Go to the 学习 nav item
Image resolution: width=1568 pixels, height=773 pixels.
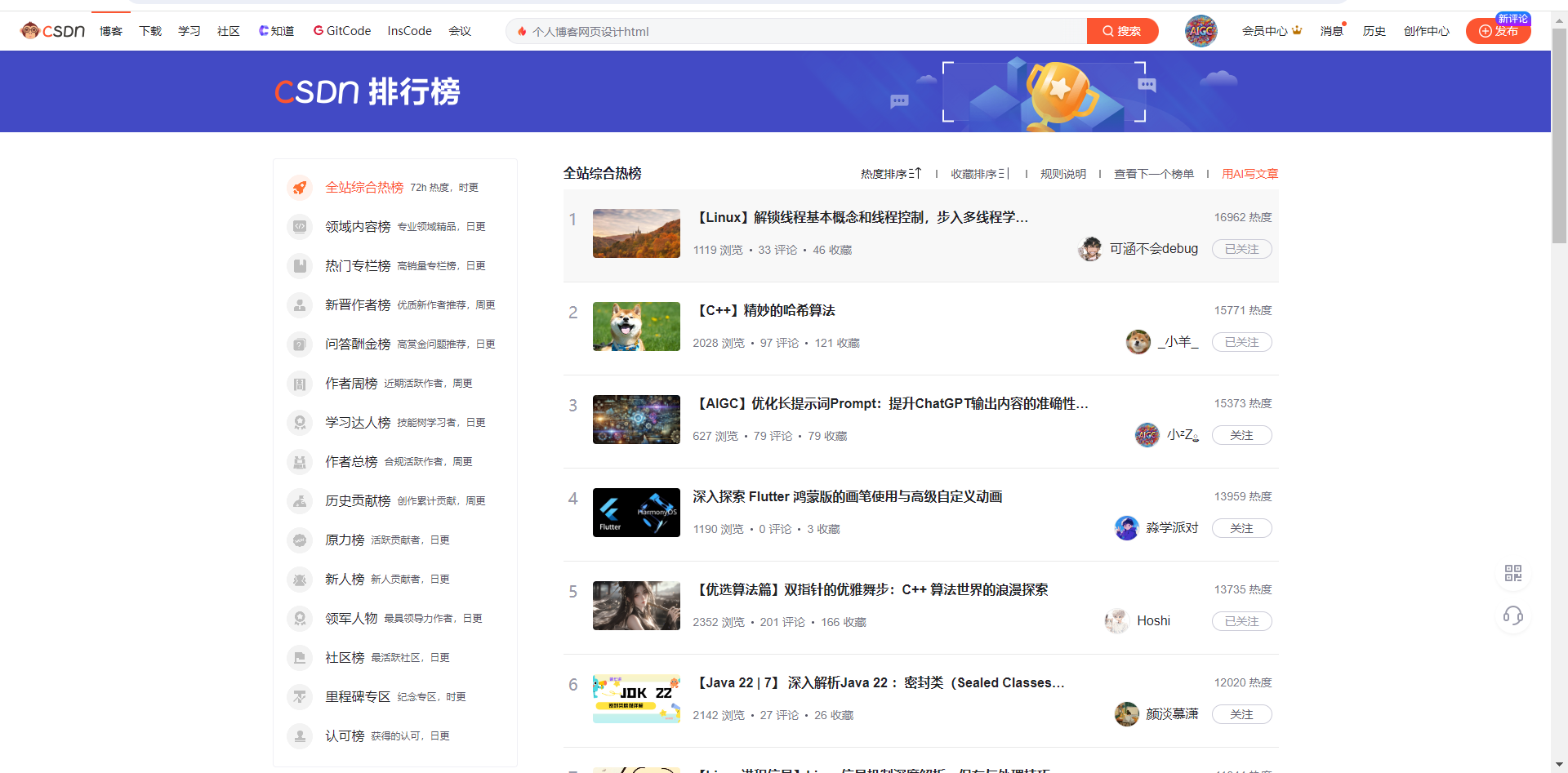point(189,31)
